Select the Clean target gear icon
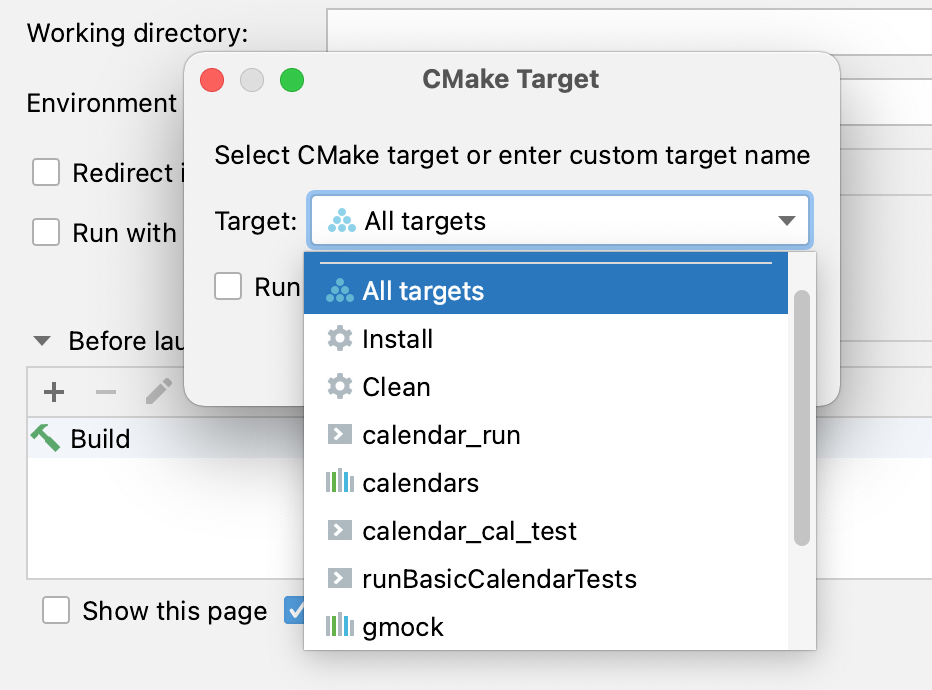 click(x=340, y=387)
